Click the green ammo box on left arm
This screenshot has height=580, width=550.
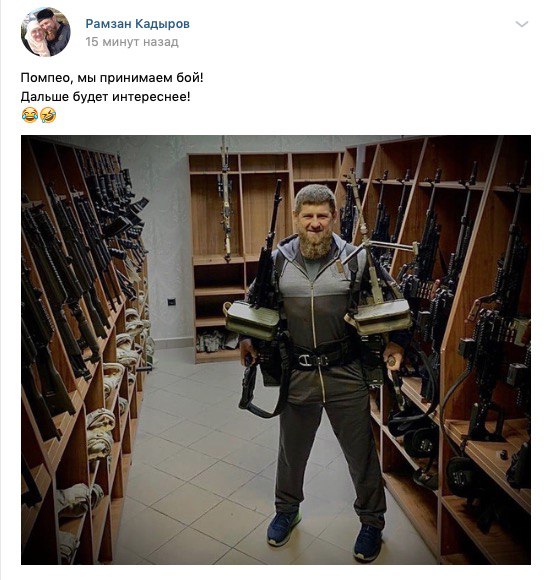252,319
